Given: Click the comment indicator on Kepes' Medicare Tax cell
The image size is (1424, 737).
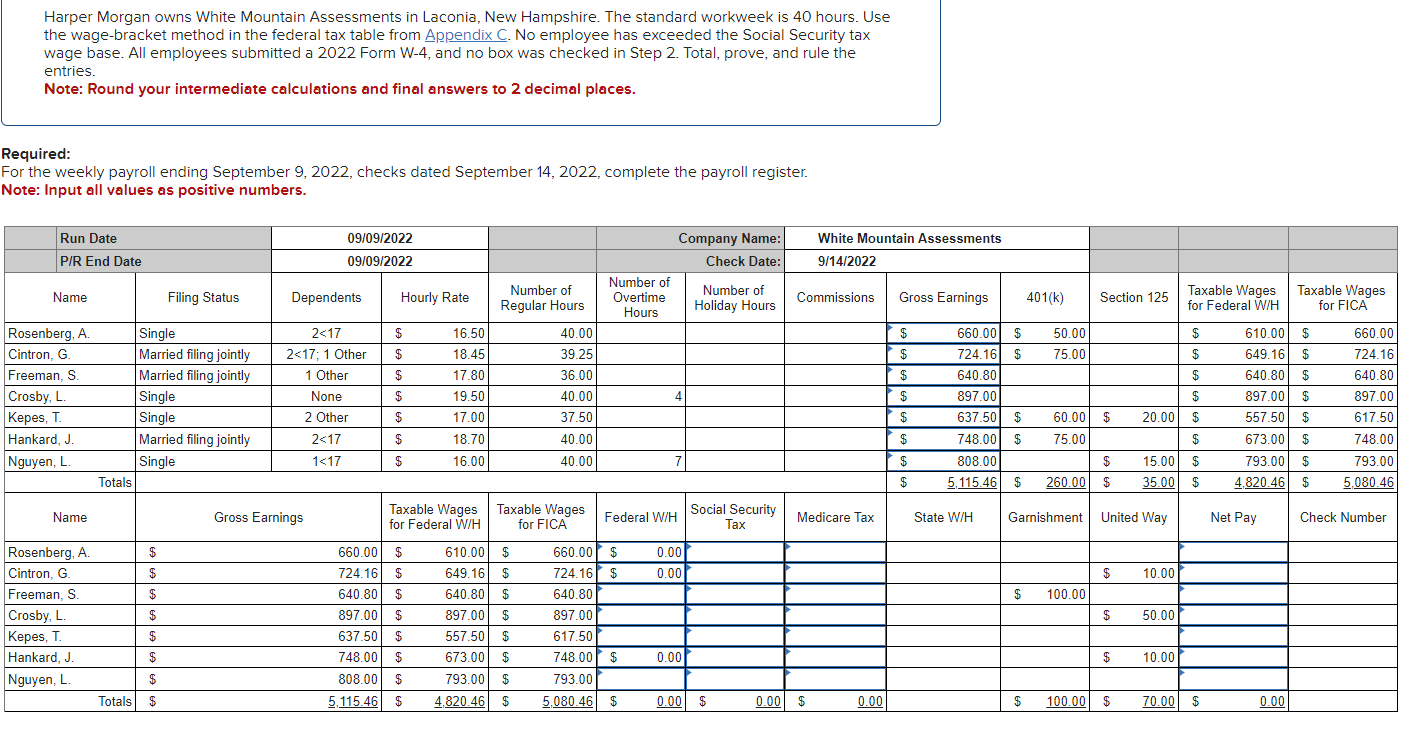Looking at the screenshot, I should [790, 631].
